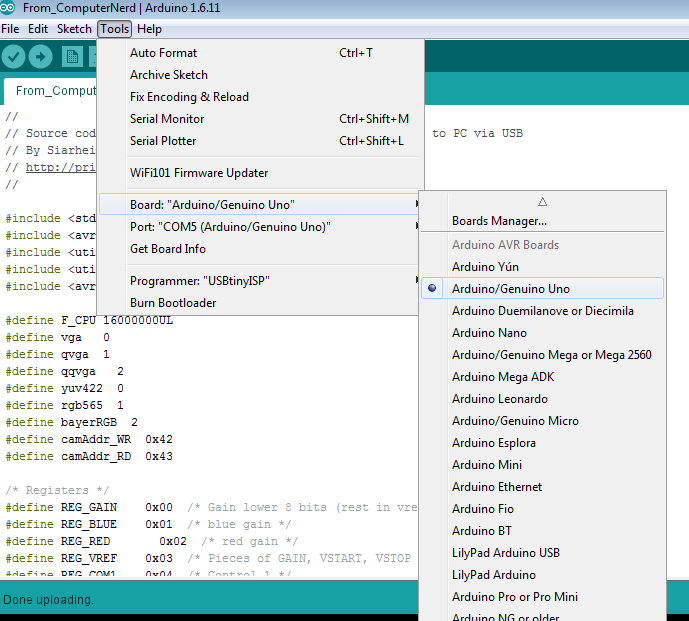The height and width of the screenshot is (621, 689).
Task: Click the 'Done uploading.' status message
Action: click(x=48, y=600)
